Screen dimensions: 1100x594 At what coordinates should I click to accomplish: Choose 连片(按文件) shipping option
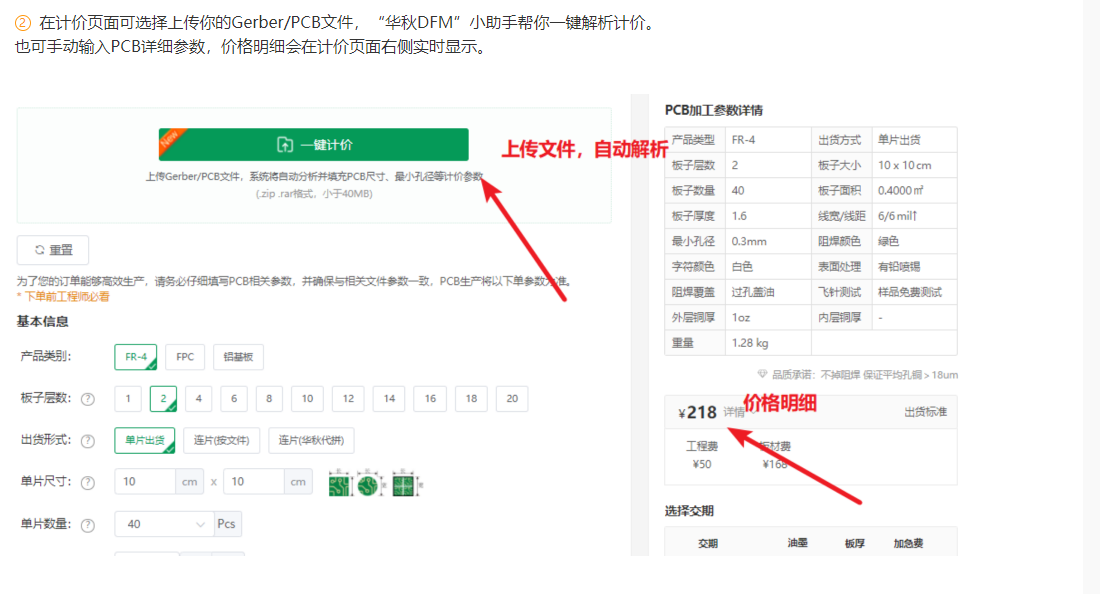222,440
